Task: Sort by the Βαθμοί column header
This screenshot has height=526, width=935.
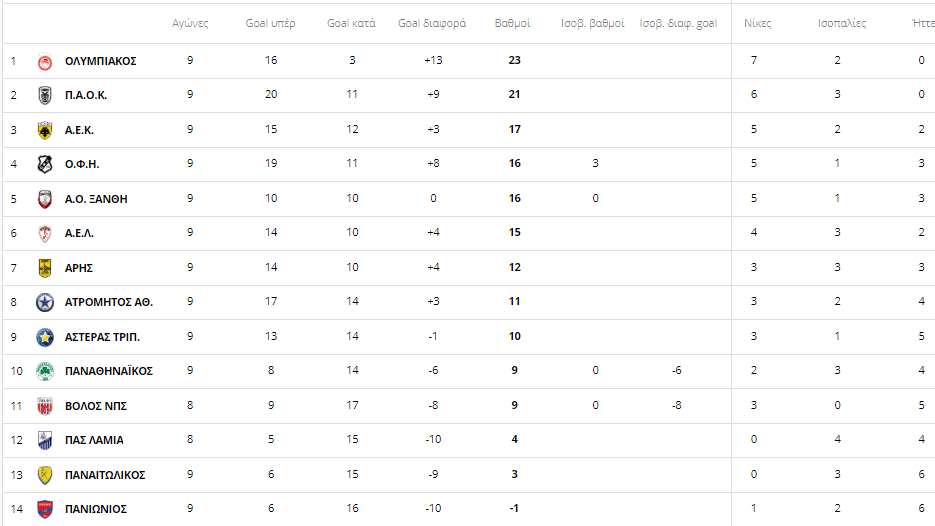Action: pos(512,23)
